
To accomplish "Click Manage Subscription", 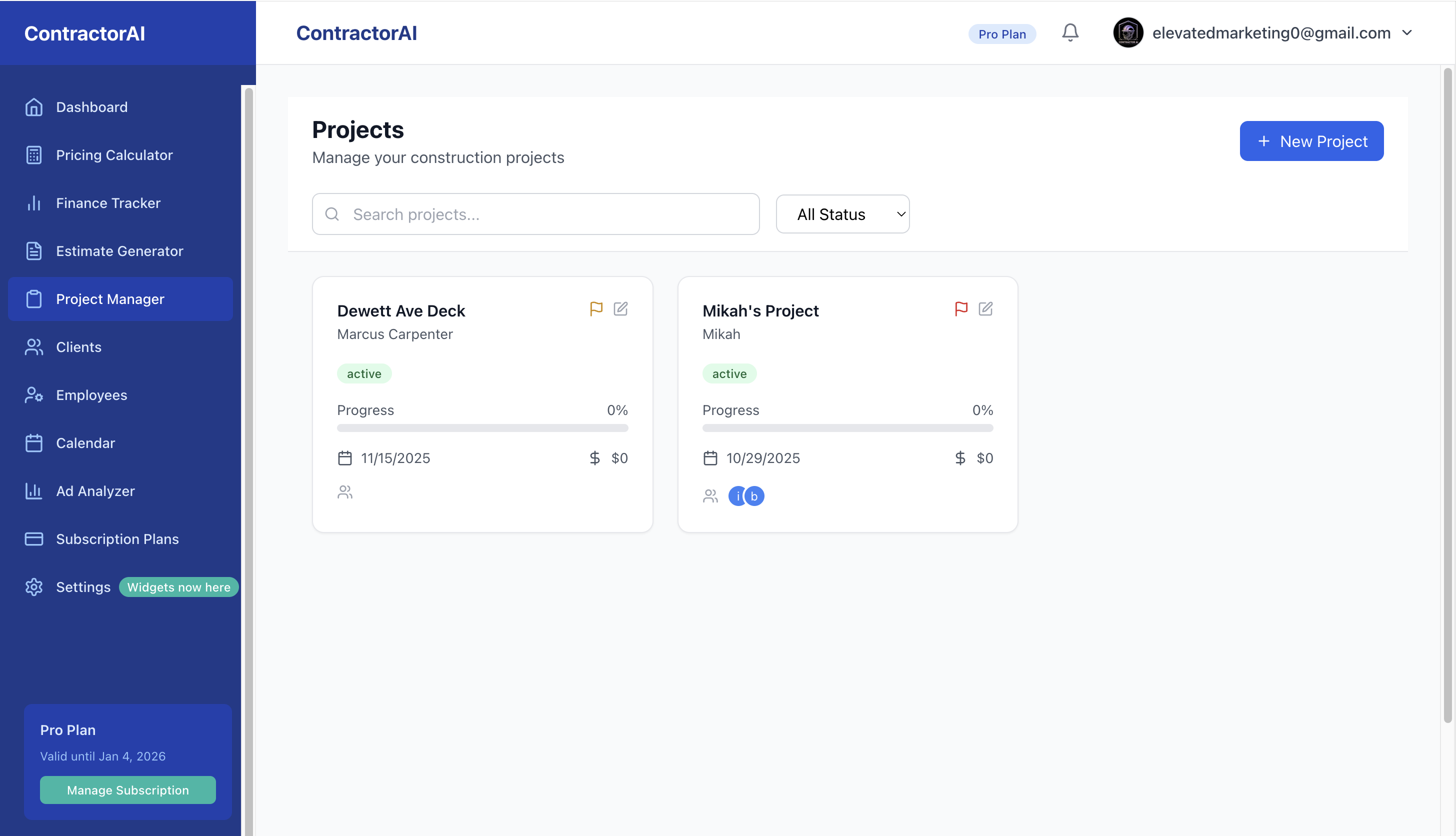I will (x=127, y=789).
